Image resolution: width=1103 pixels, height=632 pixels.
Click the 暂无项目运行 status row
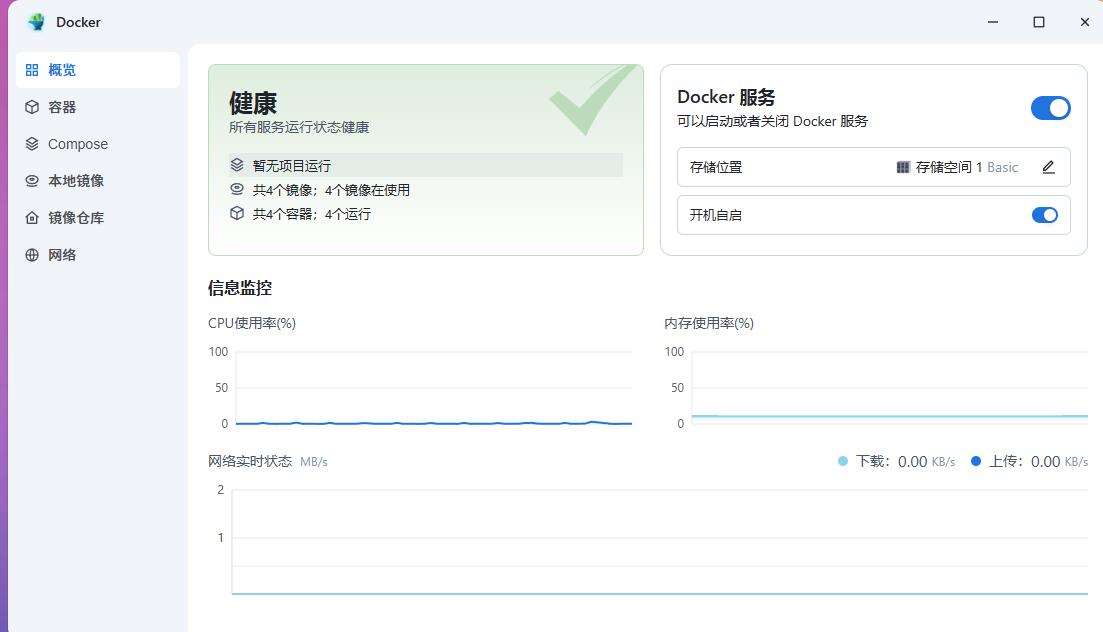coord(426,165)
